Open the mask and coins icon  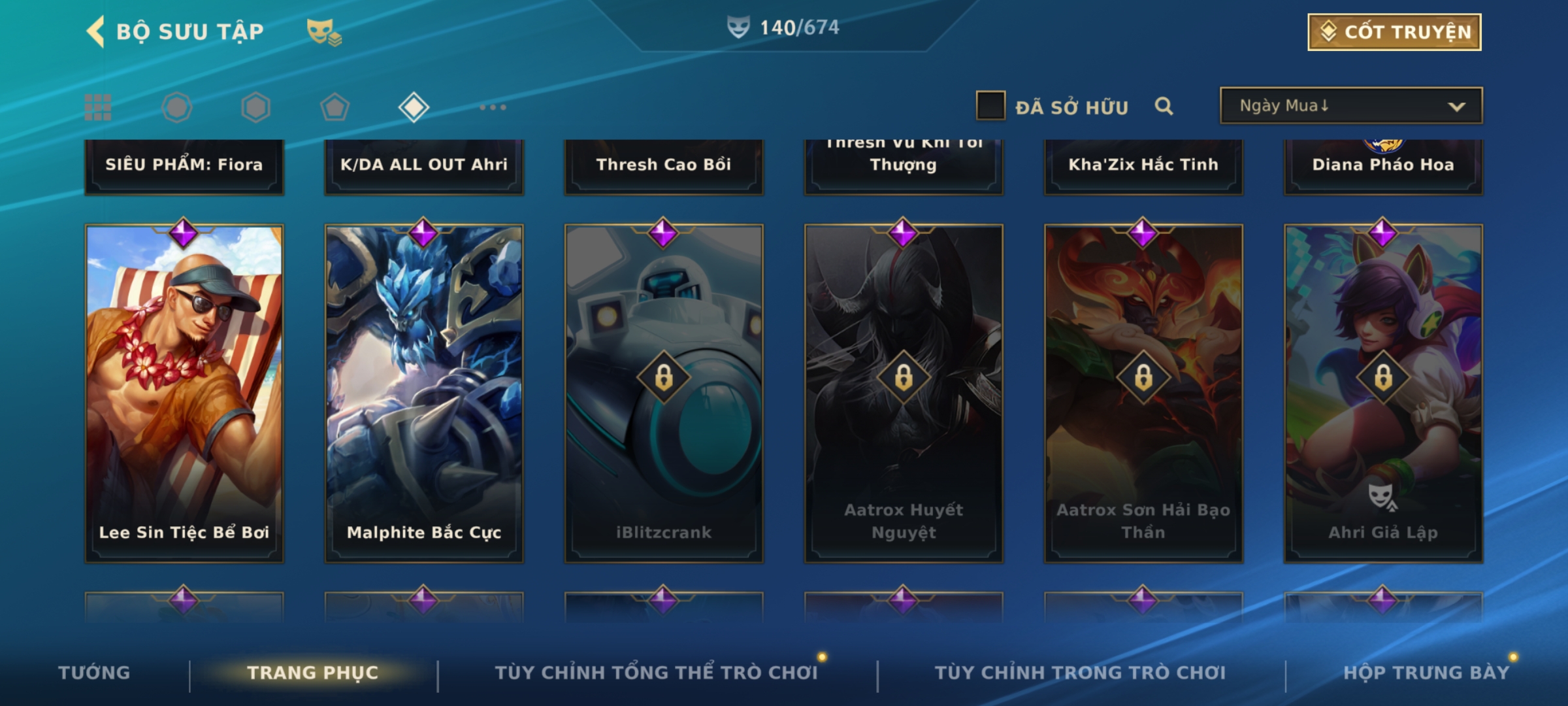coord(324,32)
